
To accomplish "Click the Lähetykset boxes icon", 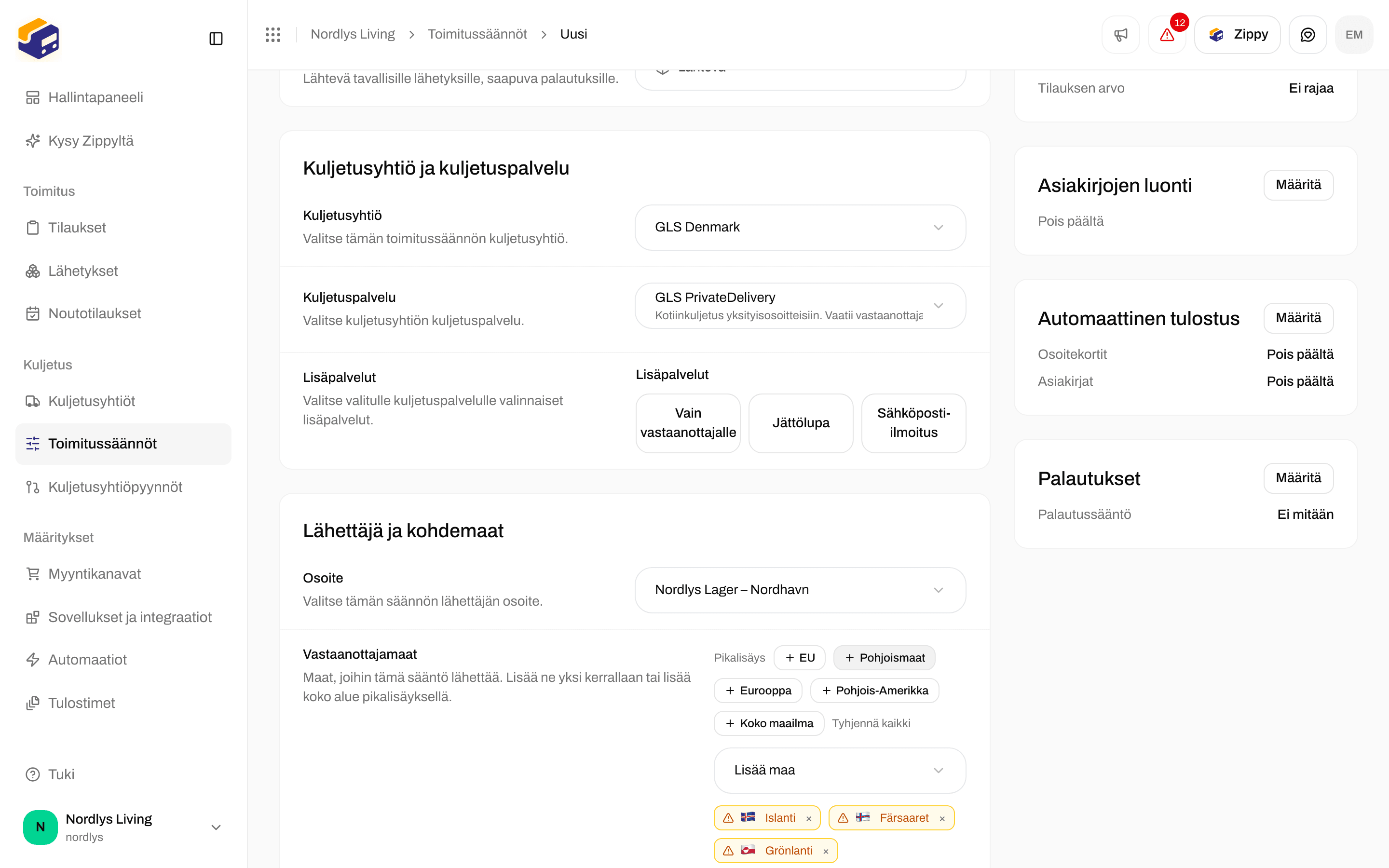I will point(33,271).
